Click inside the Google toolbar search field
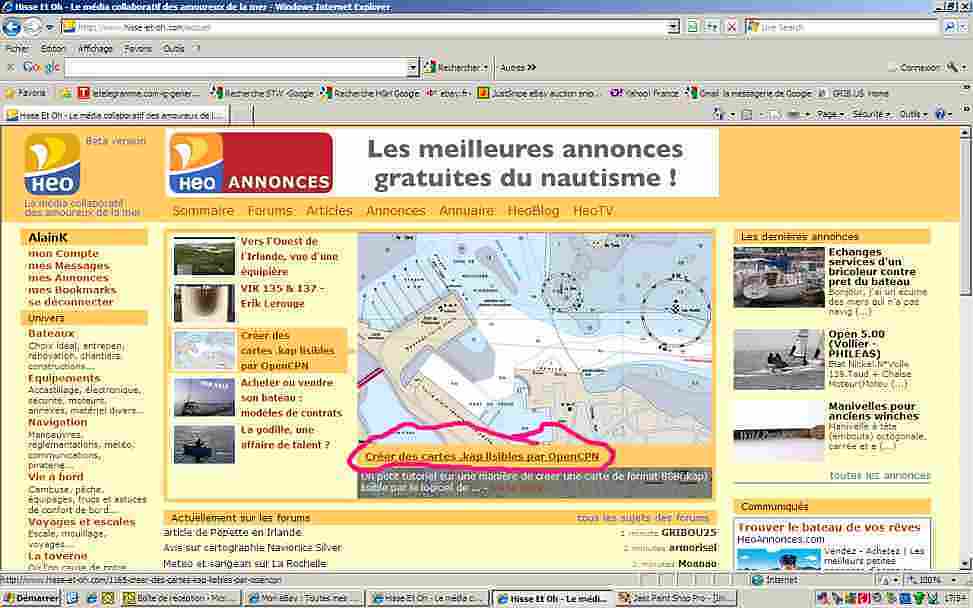This screenshot has height=608, width=973. click(236, 68)
